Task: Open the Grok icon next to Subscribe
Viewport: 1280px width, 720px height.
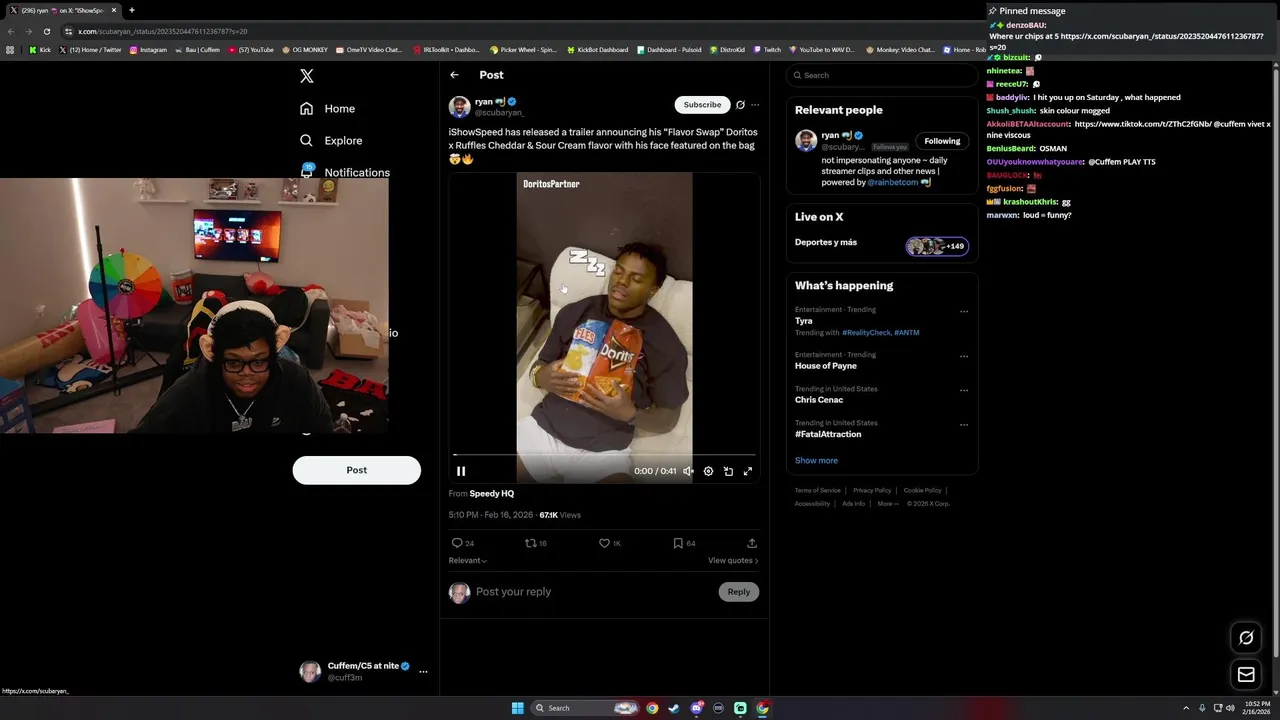Action: (740, 105)
